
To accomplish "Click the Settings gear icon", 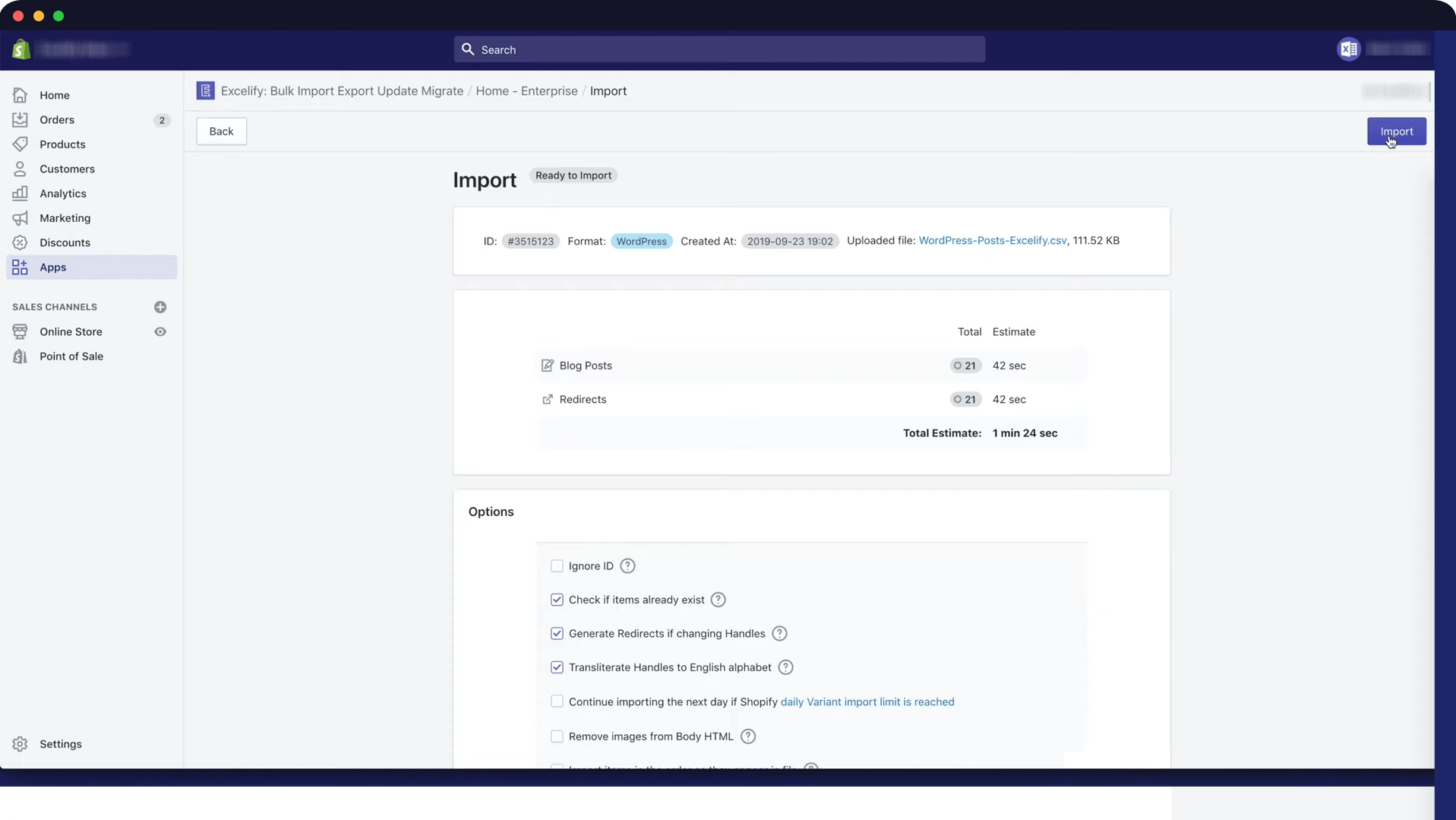I will [x=20, y=744].
